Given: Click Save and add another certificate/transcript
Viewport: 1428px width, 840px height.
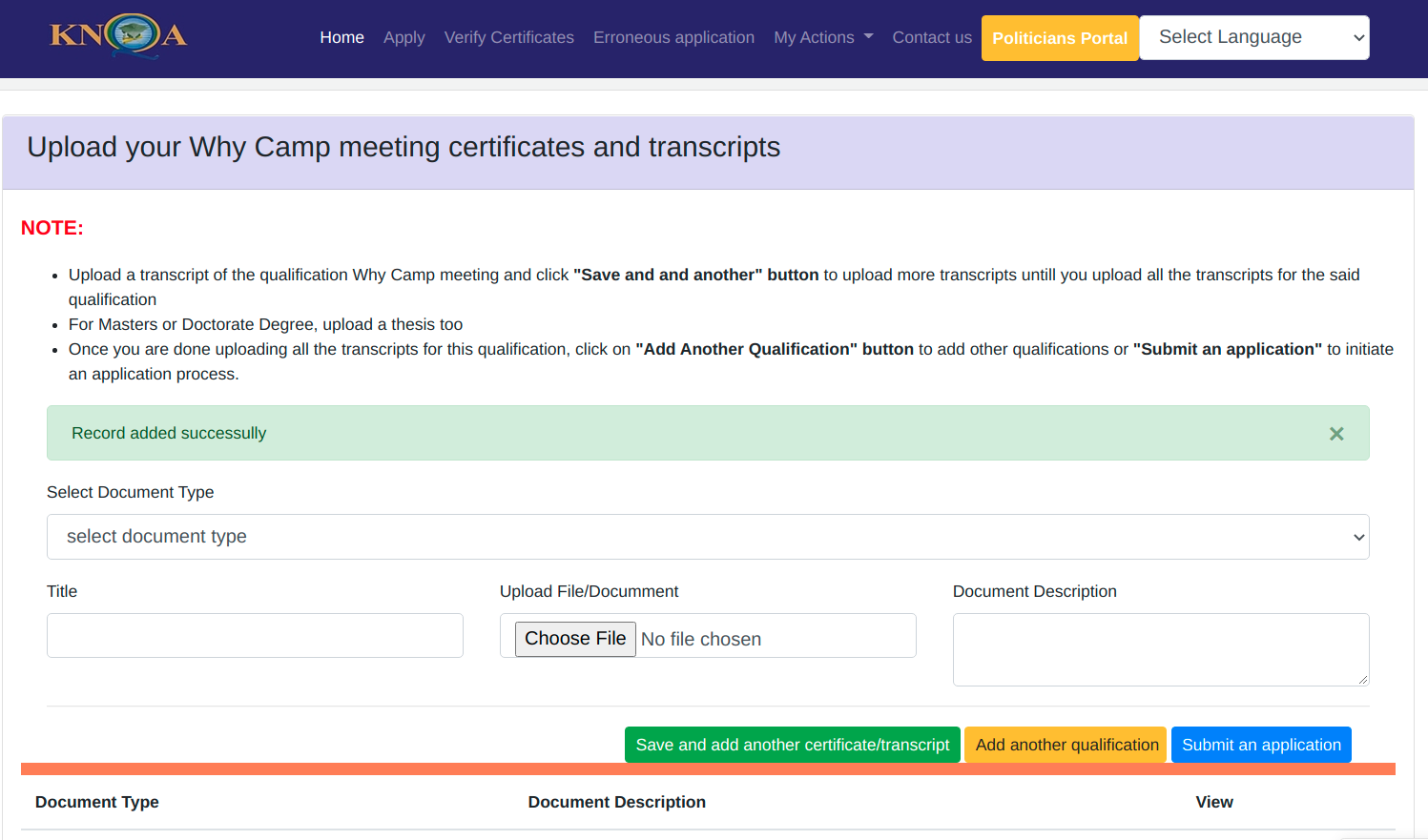Looking at the screenshot, I should point(793,745).
